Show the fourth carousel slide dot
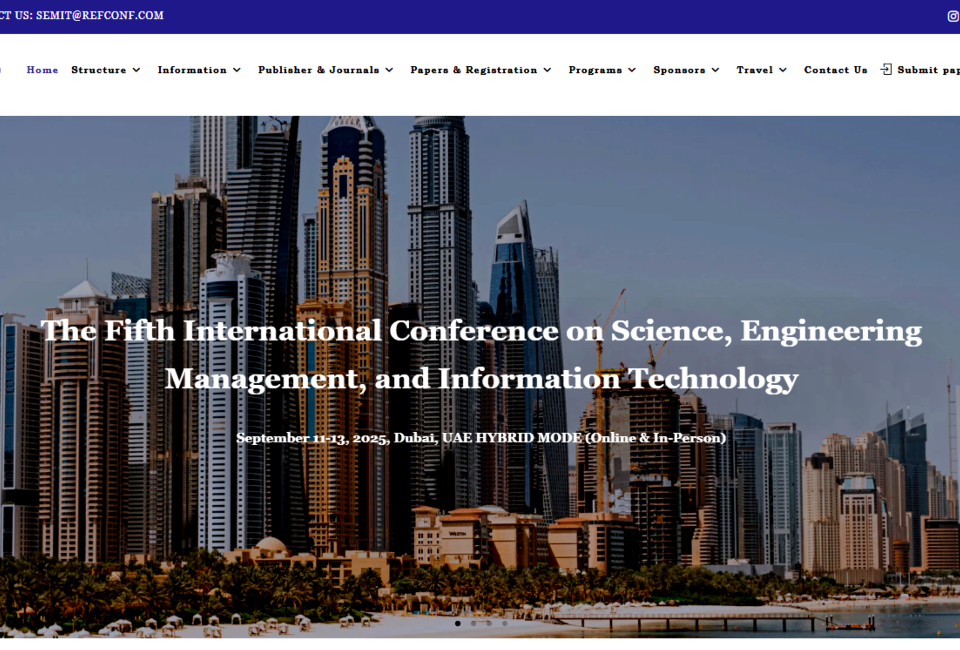 pyautogui.click(x=504, y=623)
